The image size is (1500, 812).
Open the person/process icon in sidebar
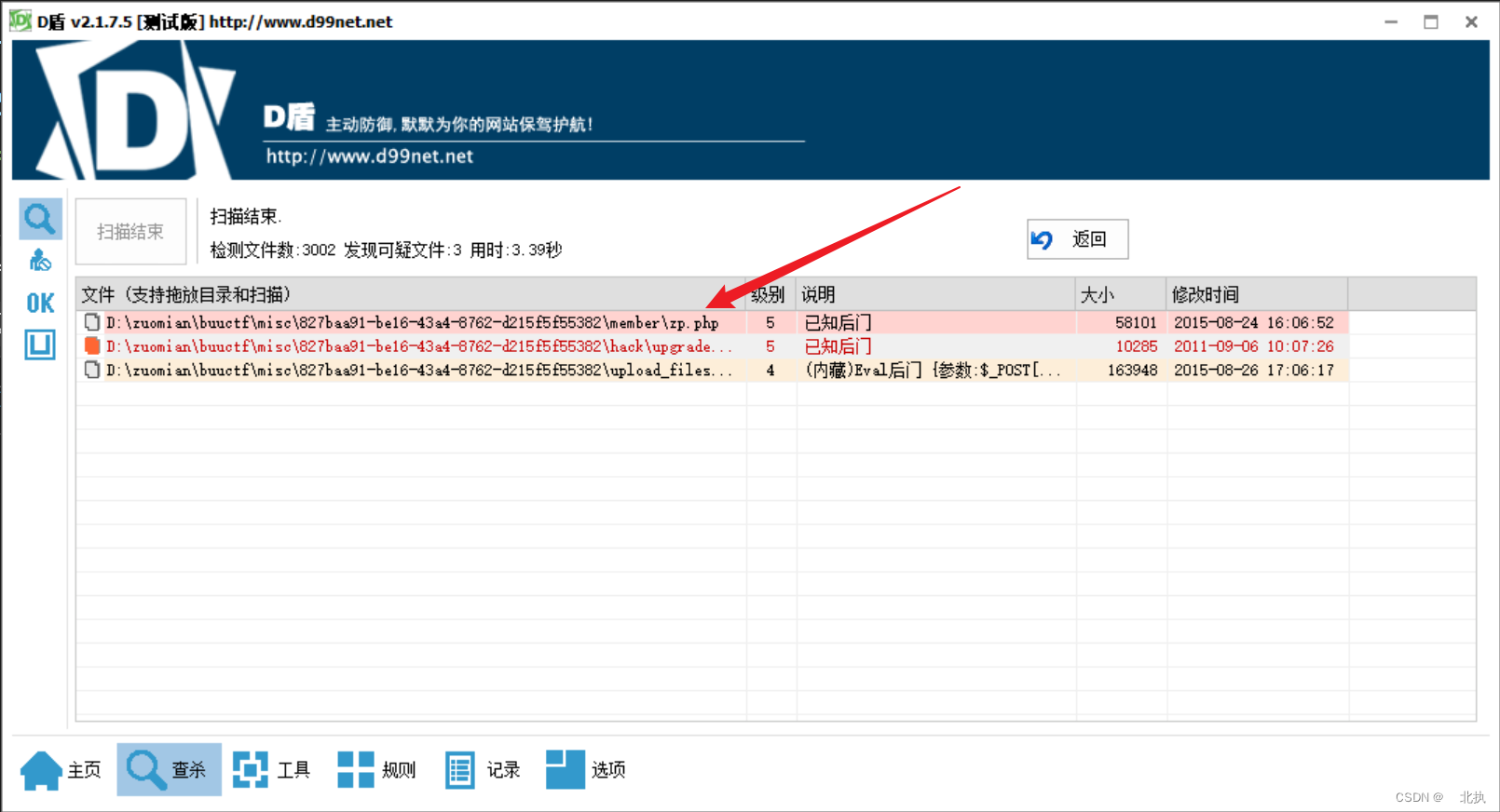click(40, 261)
